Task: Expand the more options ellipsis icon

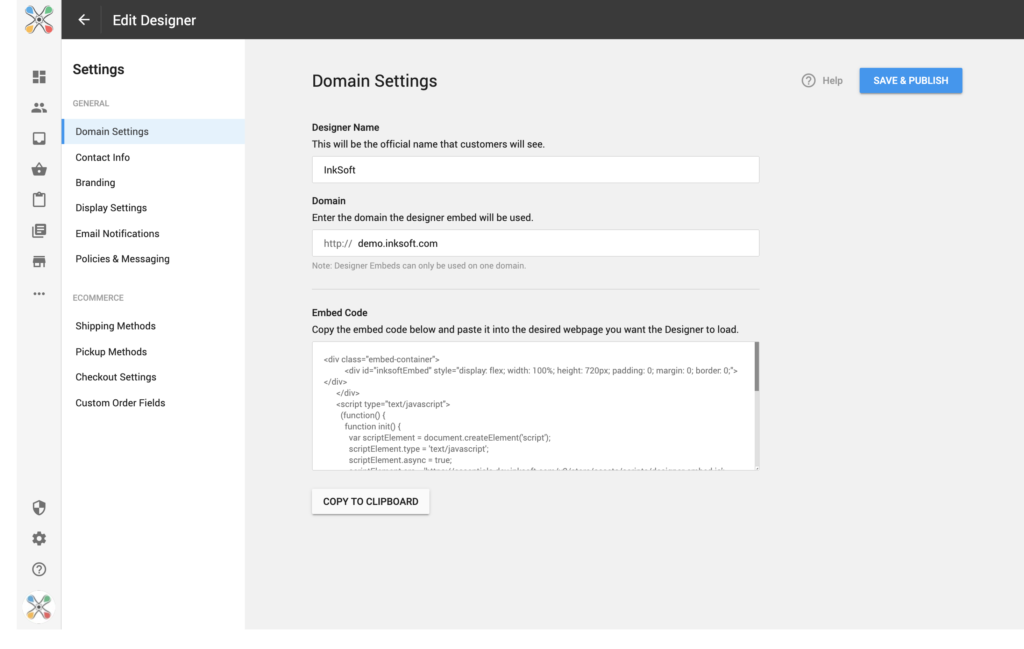Action: [39, 294]
